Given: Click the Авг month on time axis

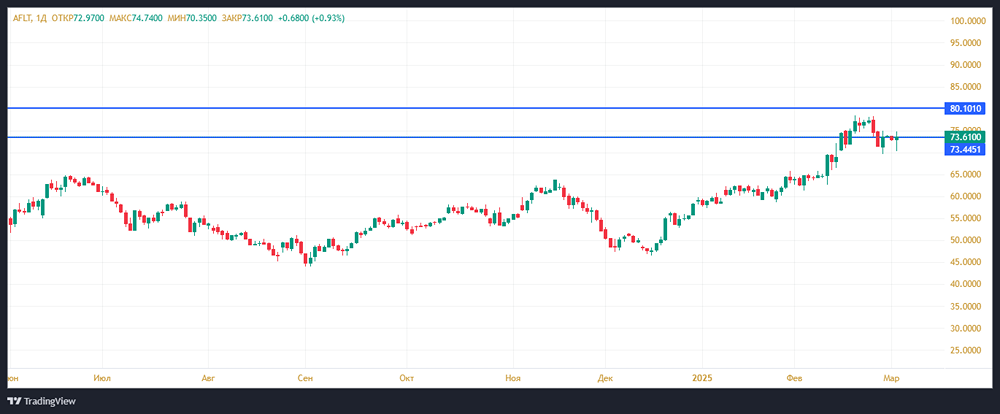Looking at the screenshot, I should tap(208, 378).
